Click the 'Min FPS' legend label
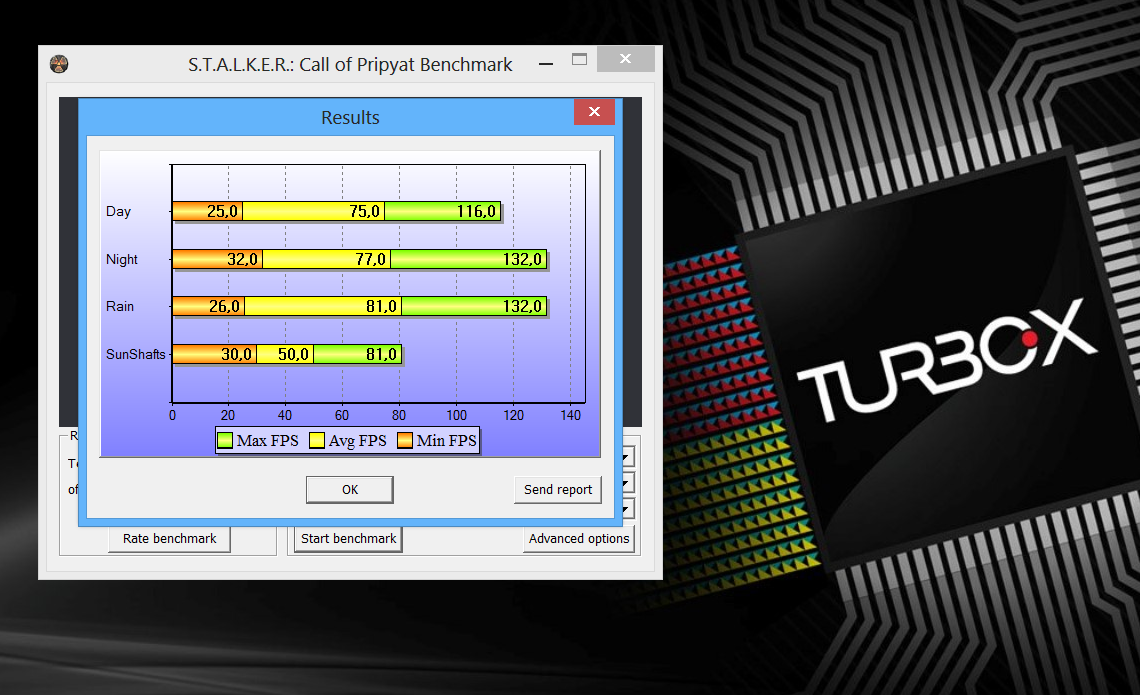Screen dimensions: 1140x695 (446, 441)
